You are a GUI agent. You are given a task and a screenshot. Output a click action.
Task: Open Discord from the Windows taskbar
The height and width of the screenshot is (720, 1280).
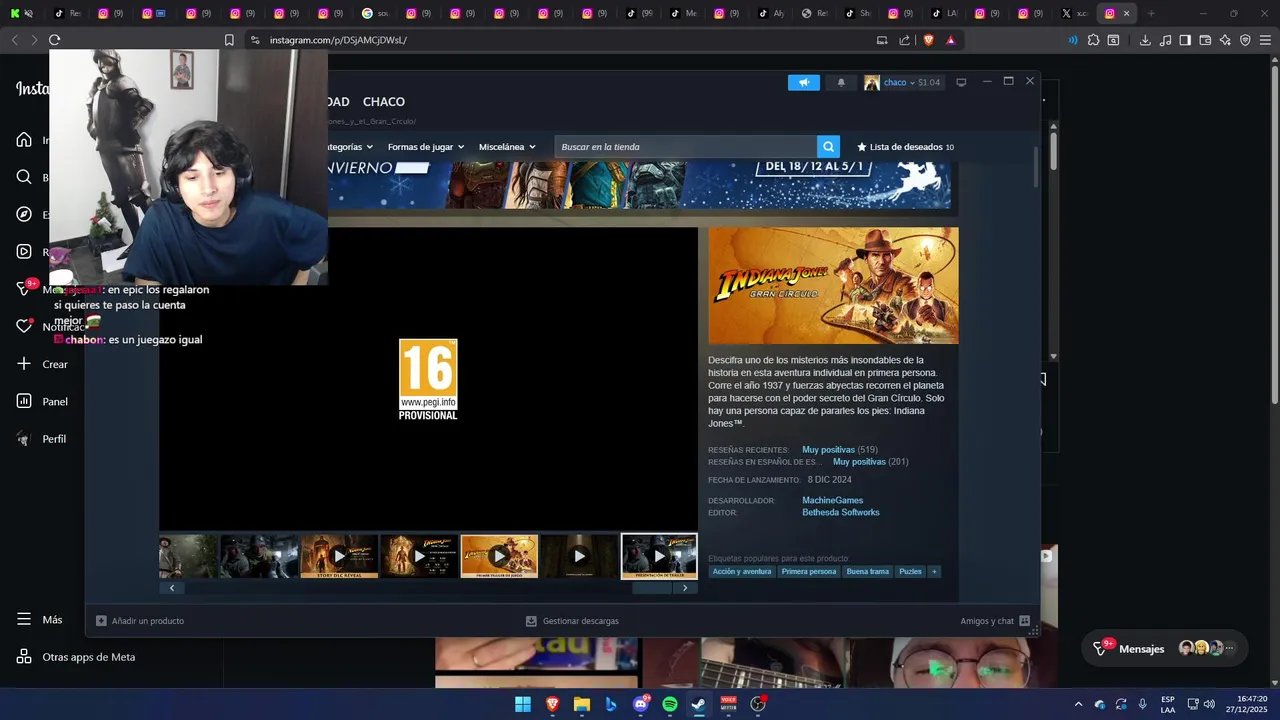point(641,704)
